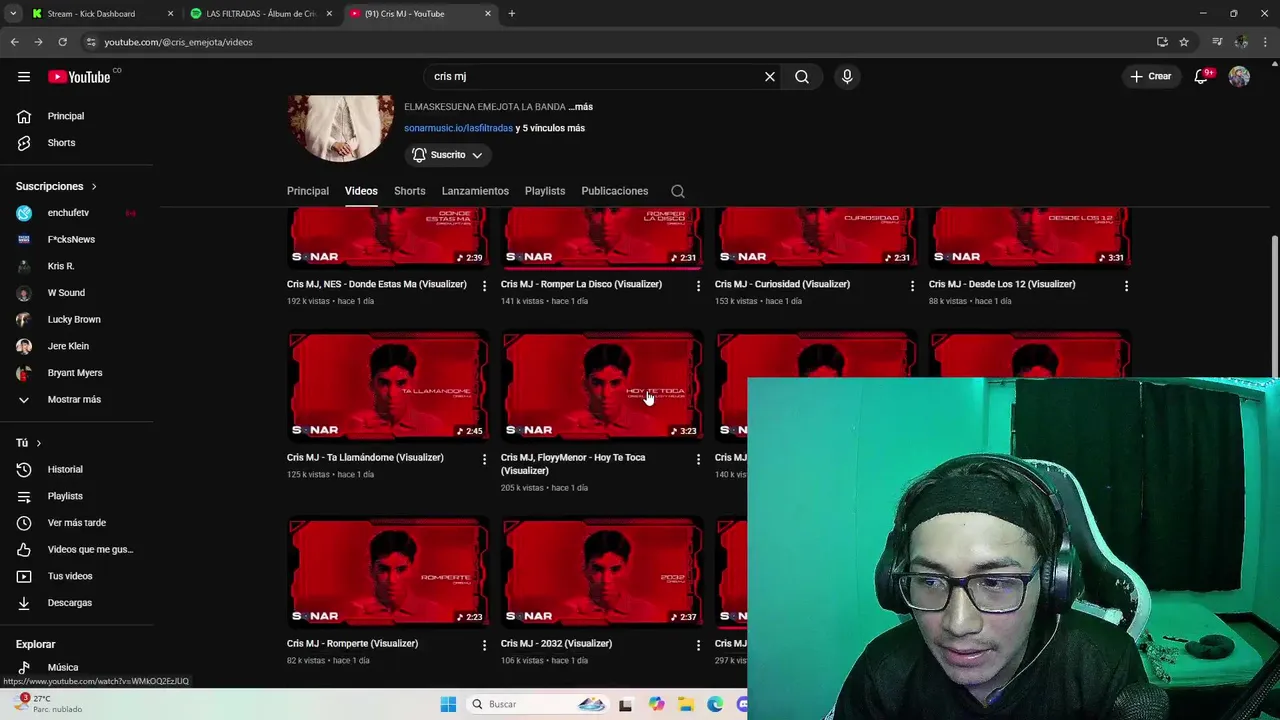This screenshot has width=1280, height=720.
Task: Open options for Desde Los 12 video
Action: tap(1126, 286)
